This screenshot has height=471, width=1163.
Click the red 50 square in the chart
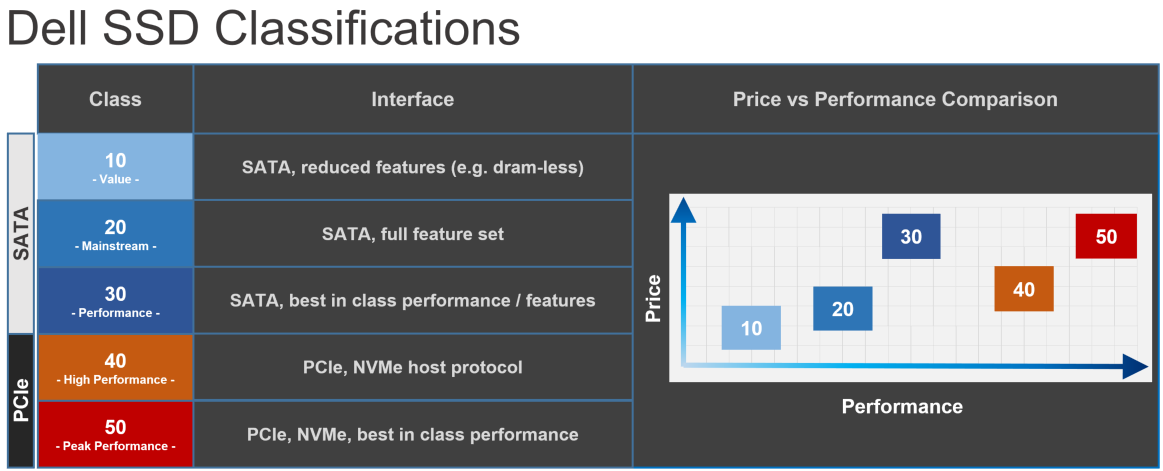click(1106, 237)
